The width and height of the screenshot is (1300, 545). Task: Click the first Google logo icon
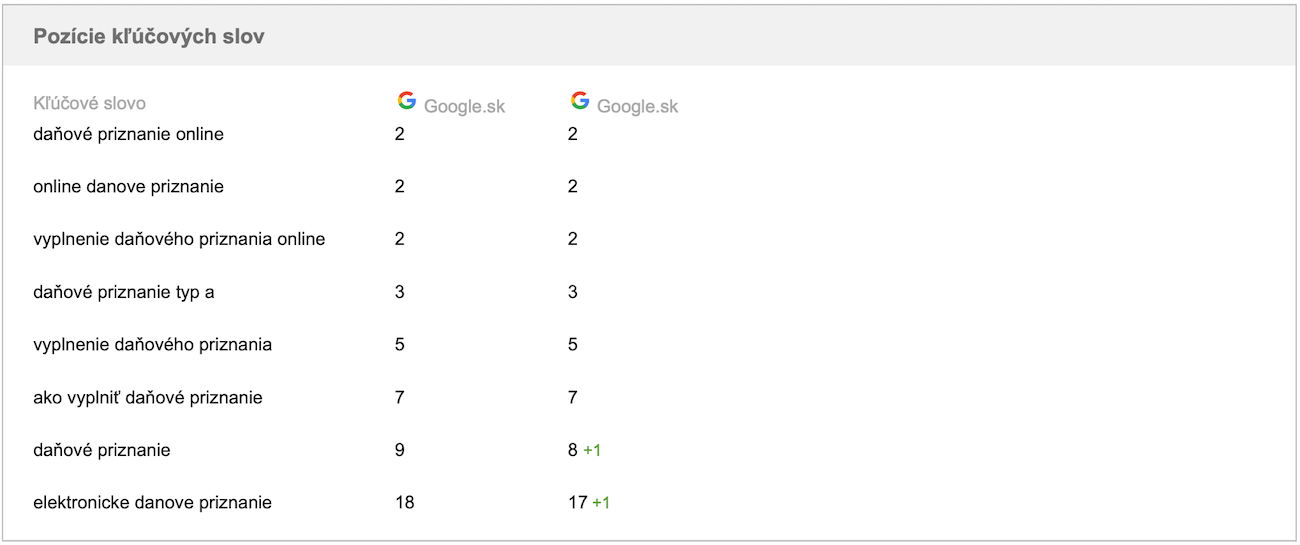pyautogui.click(x=406, y=100)
